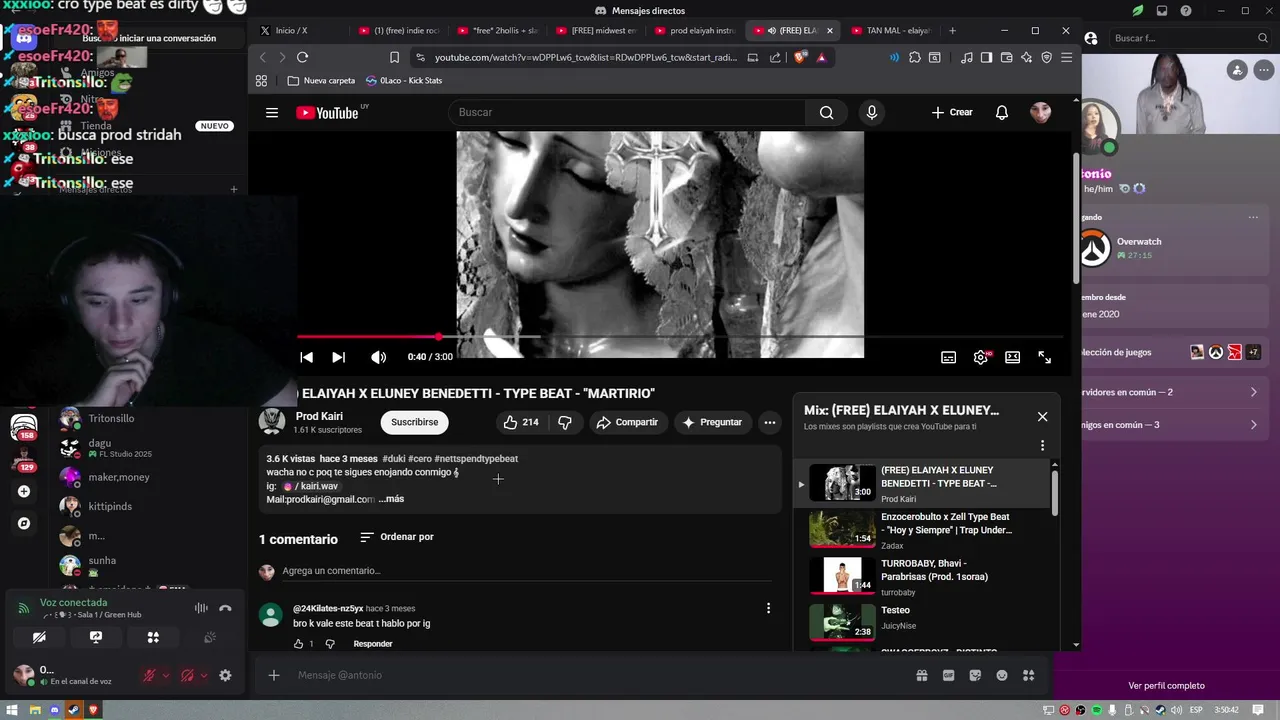Close the Mix playlist panel

point(1042,416)
